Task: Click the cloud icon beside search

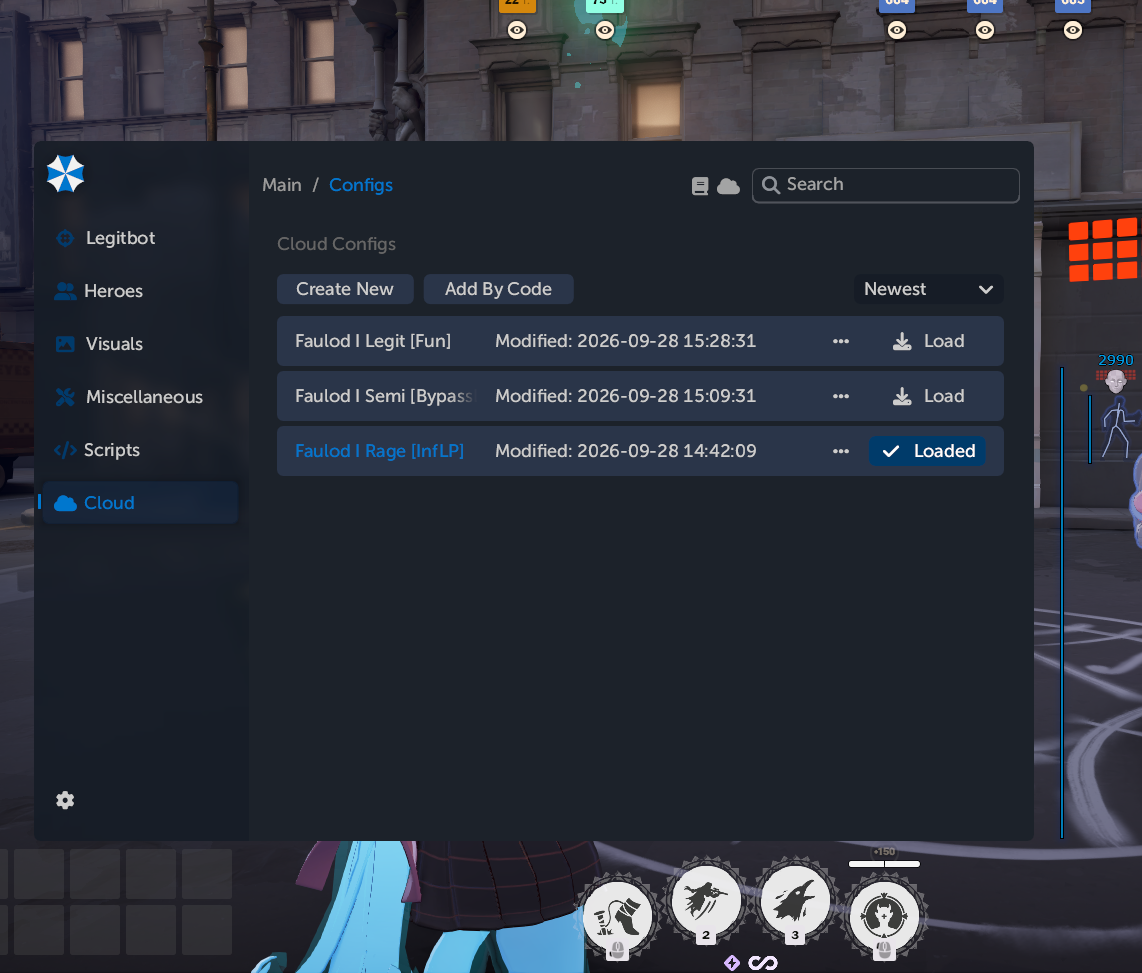Action: tap(728, 186)
